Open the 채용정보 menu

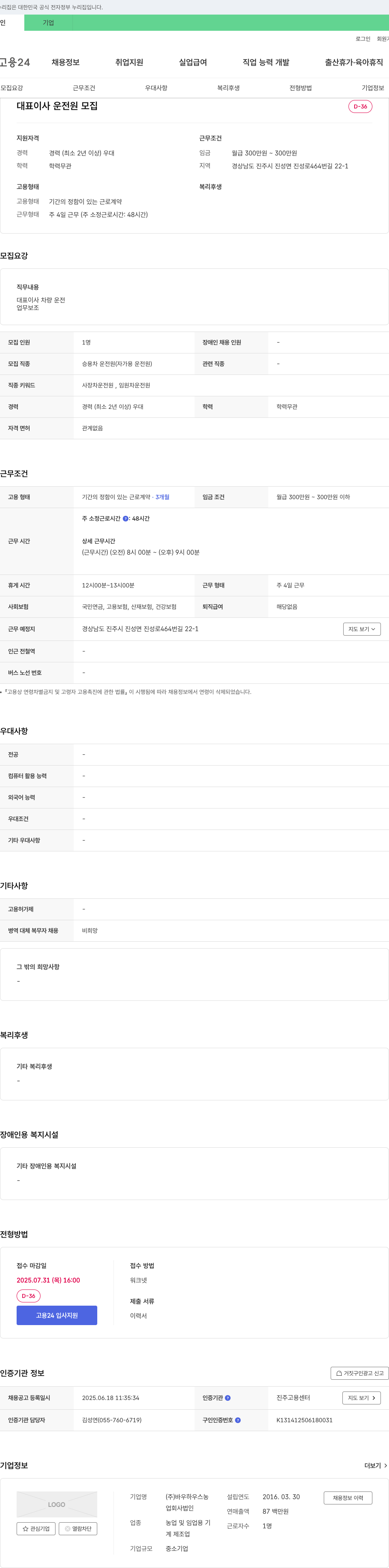(65, 62)
